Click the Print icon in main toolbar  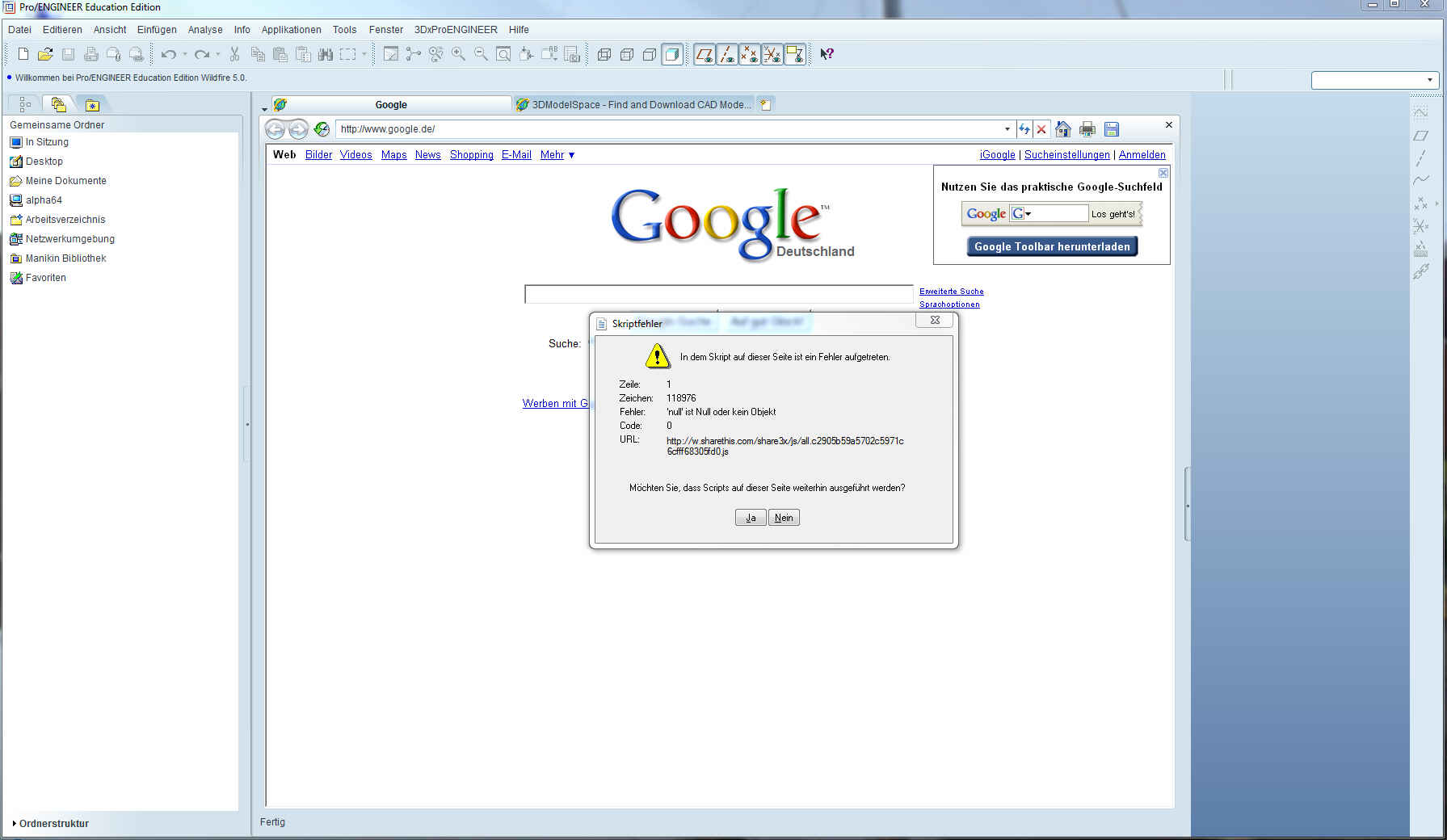(x=90, y=54)
